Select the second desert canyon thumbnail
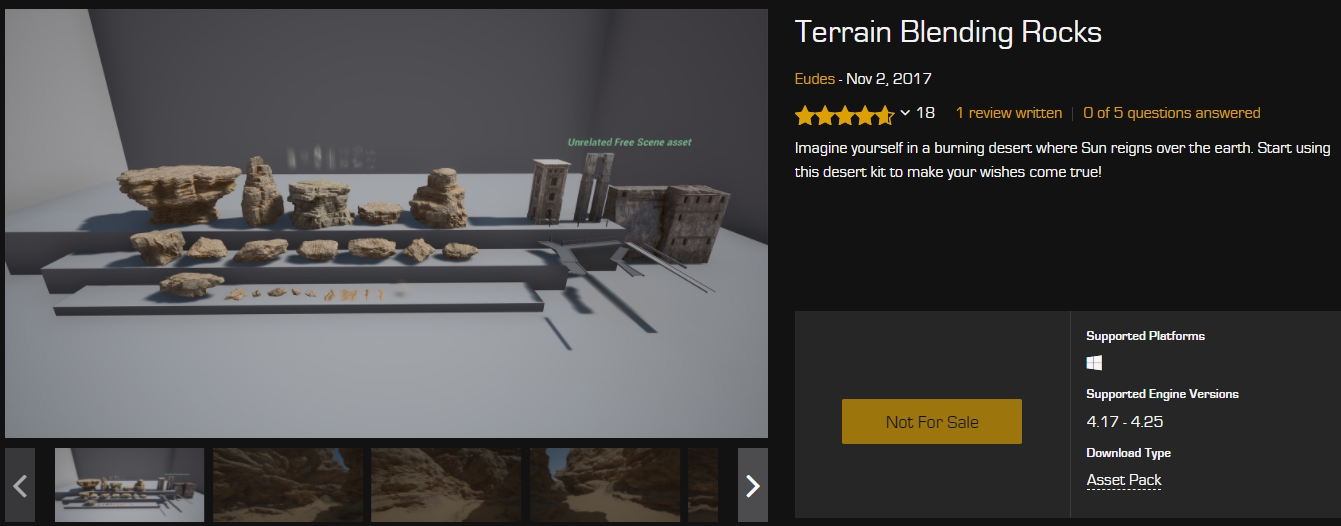Screen dimensions: 1341x526 [288, 486]
